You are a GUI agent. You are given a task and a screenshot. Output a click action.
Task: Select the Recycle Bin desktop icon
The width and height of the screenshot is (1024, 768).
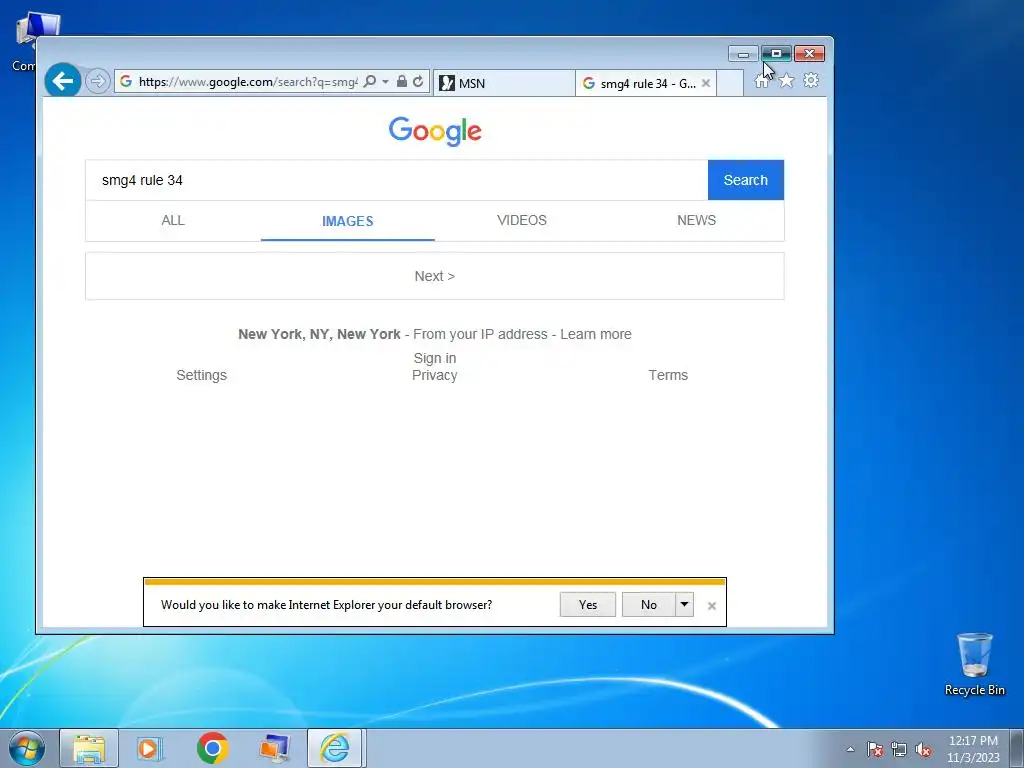pos(974,664)
